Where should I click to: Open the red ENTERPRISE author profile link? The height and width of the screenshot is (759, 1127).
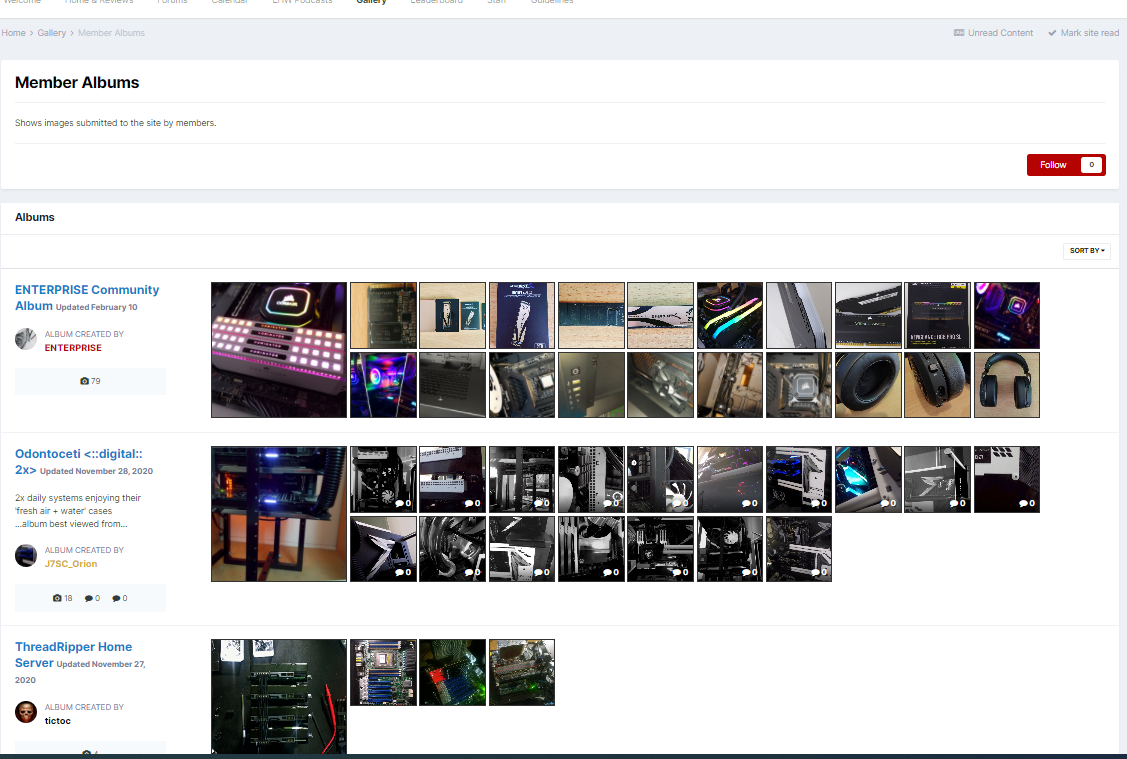(73, 348)
